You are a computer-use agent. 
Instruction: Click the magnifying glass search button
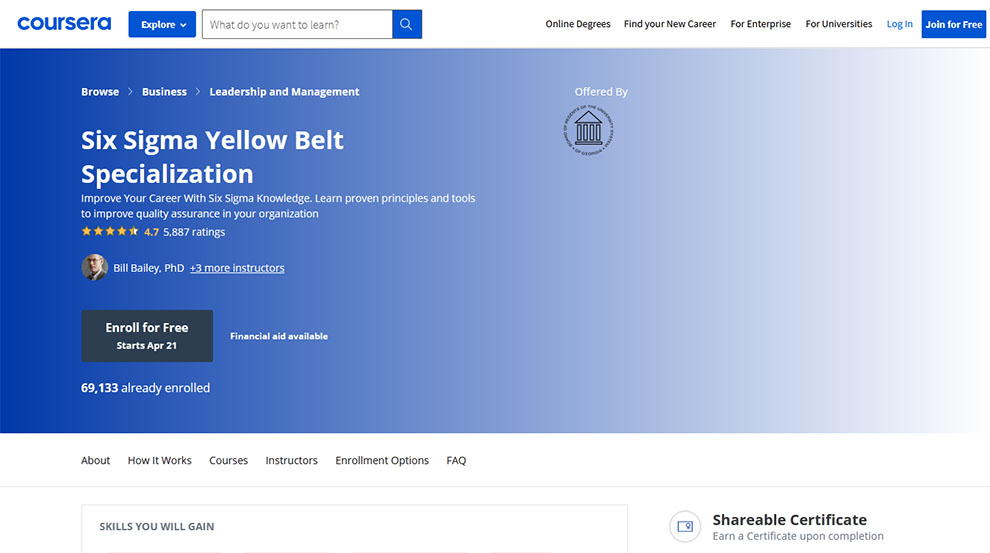[x=407, y=25]
